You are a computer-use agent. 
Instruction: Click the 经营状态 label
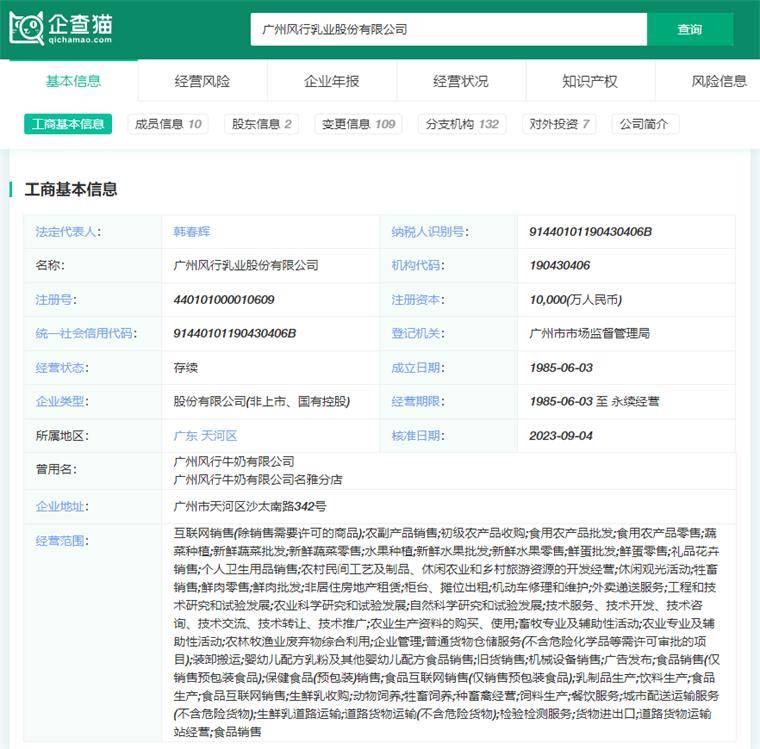[62, 368]
